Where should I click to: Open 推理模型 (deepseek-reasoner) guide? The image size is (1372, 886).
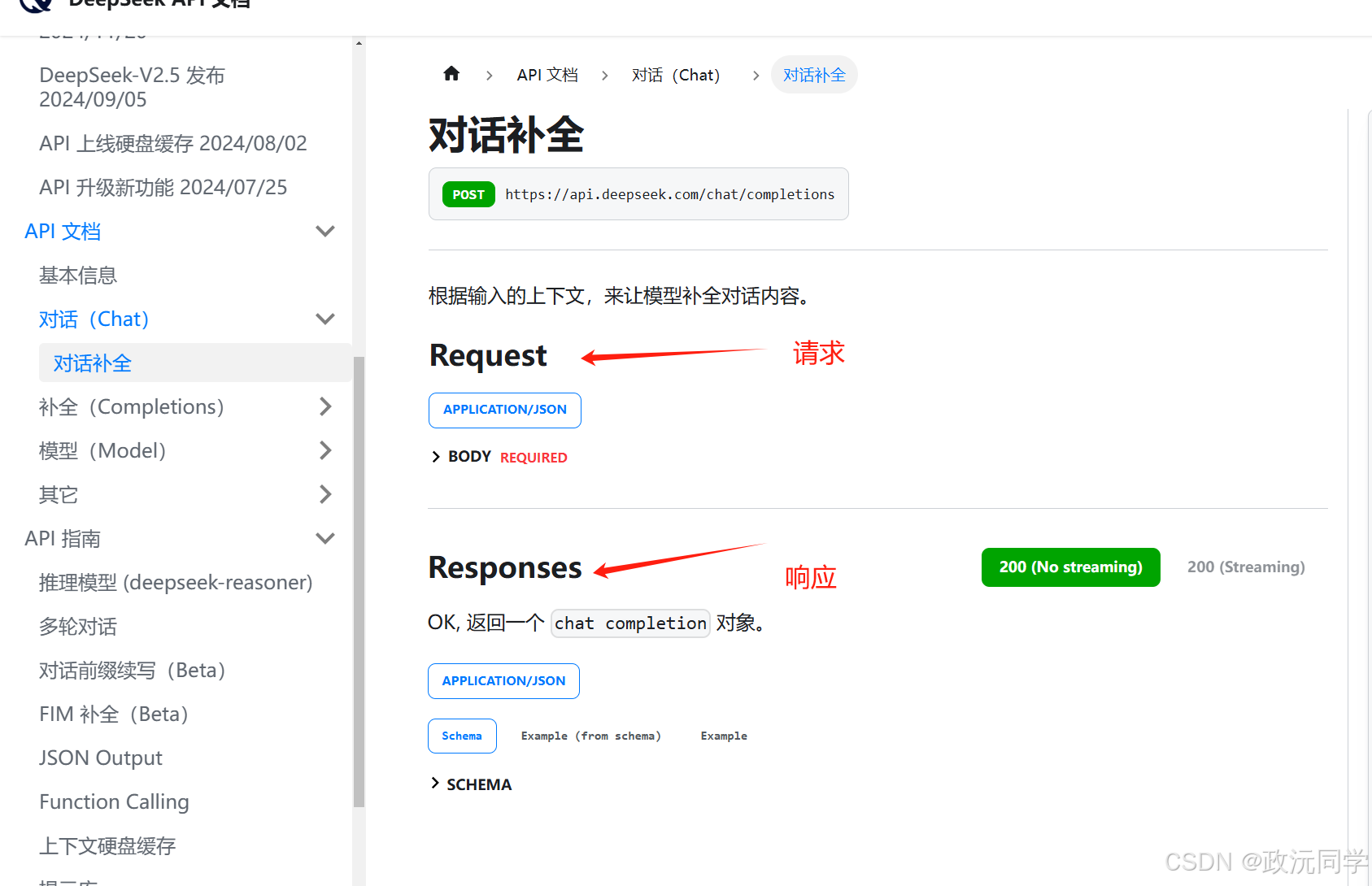pos(176,582)
